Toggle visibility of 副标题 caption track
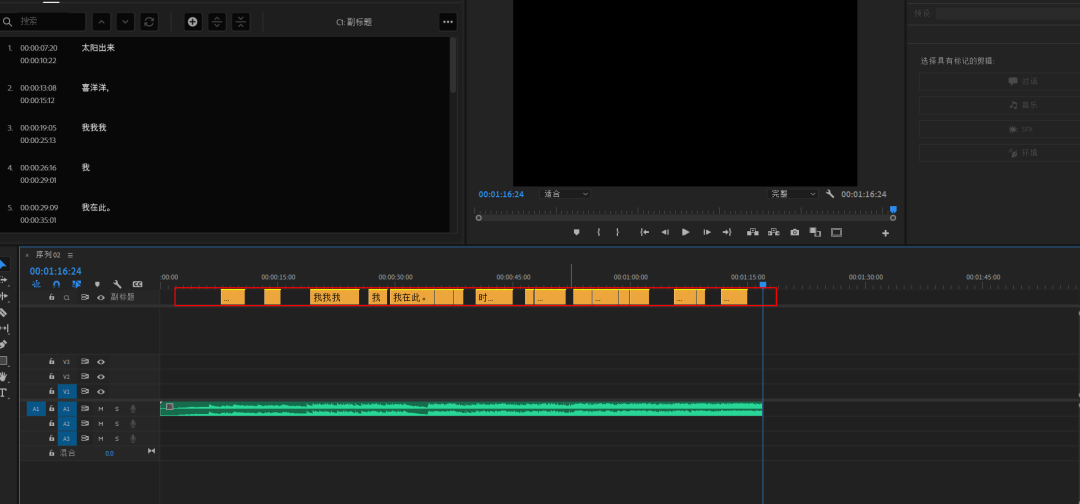Image resolution: width=1080 pixels, height=504 pixels. click(101, 297)
